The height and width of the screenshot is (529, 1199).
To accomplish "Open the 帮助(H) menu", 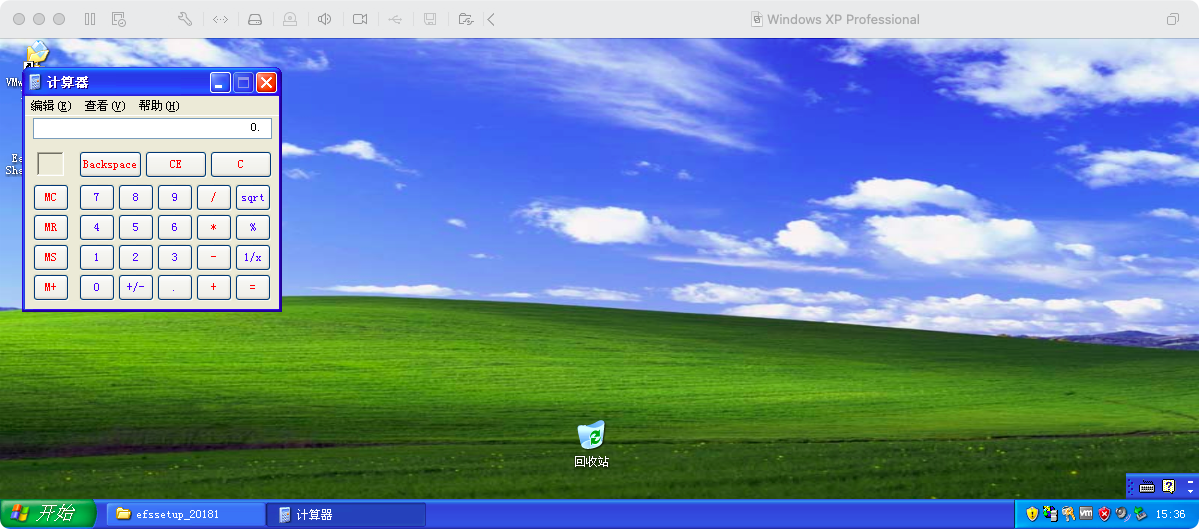I will click(158, 106).
